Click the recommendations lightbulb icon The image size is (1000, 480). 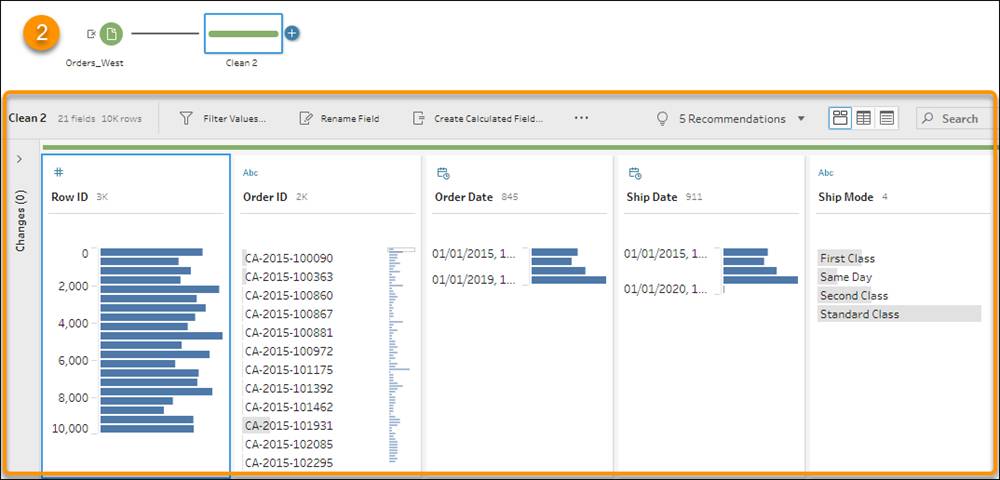[x=663, y=119]
